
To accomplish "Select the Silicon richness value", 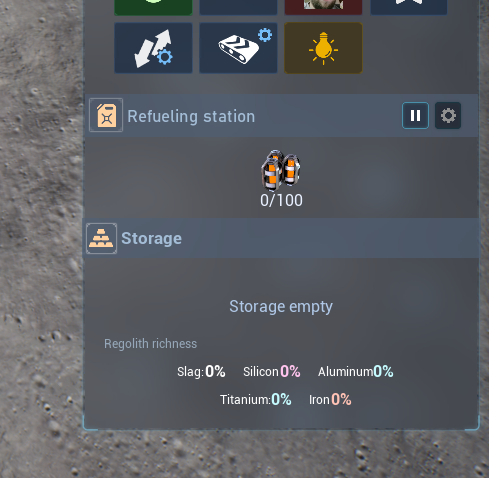I will coord(290,371).
